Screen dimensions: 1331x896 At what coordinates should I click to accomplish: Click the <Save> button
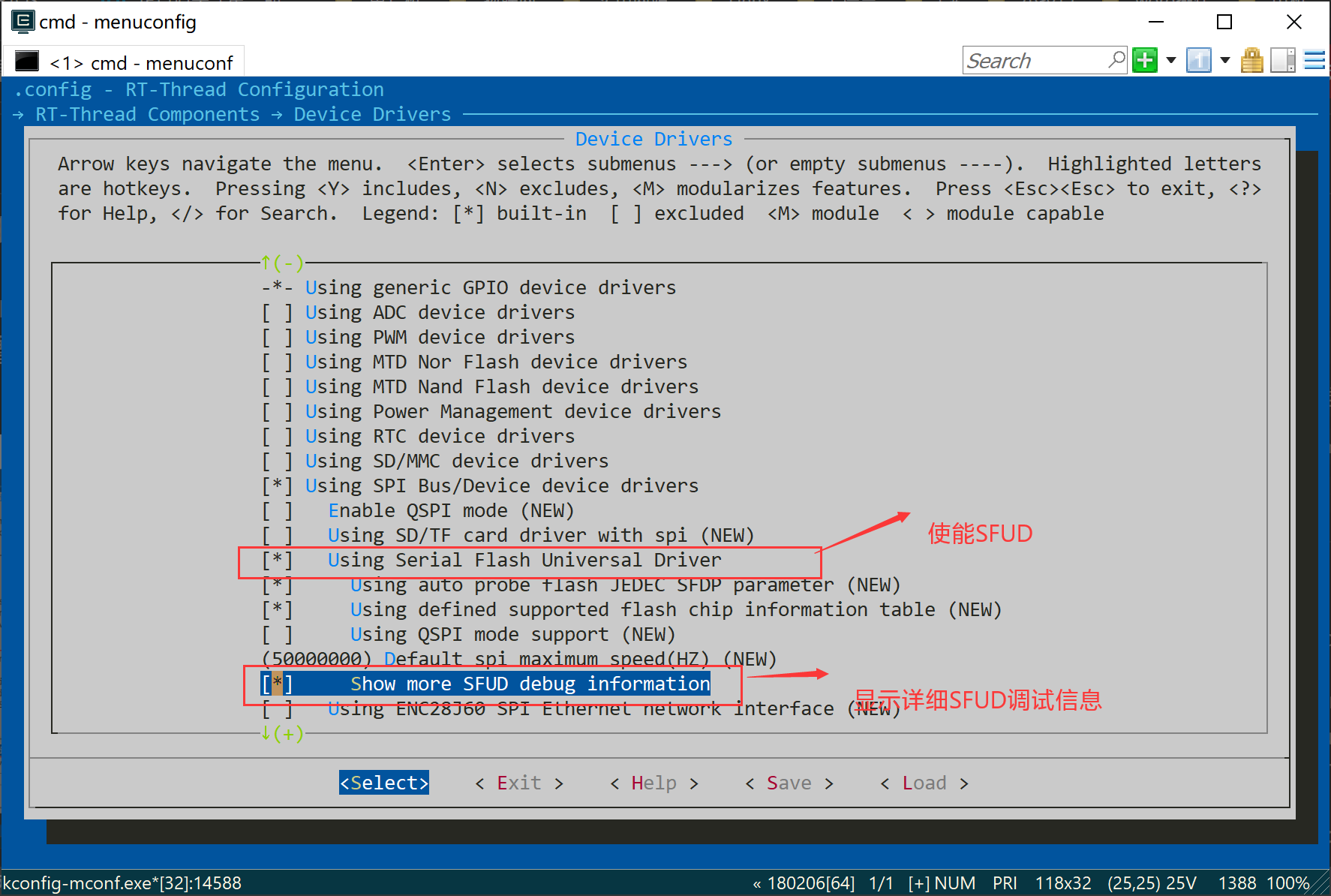click(789, 783)
